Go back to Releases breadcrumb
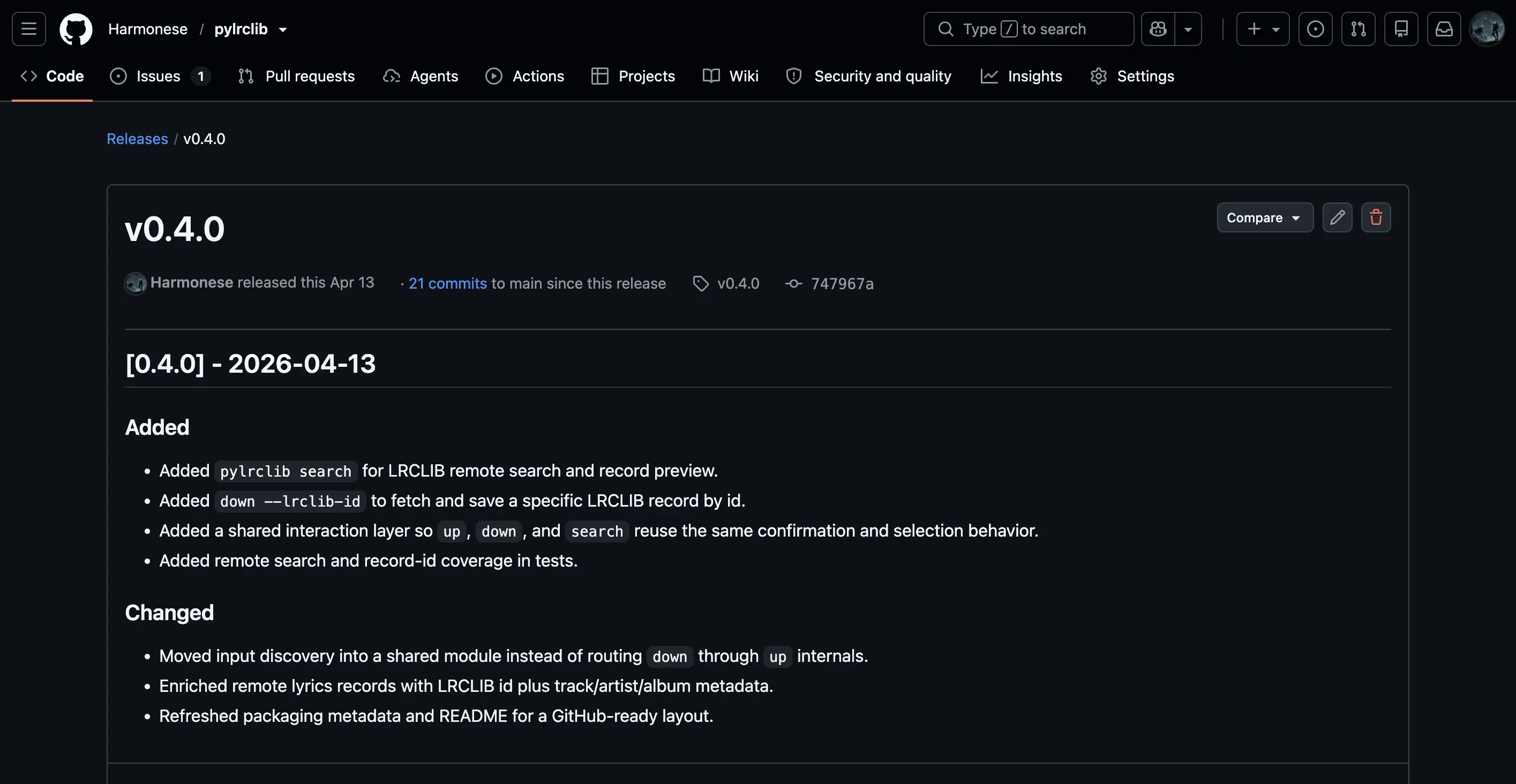Screen dimensions: 1516x784 click(137, 139)
